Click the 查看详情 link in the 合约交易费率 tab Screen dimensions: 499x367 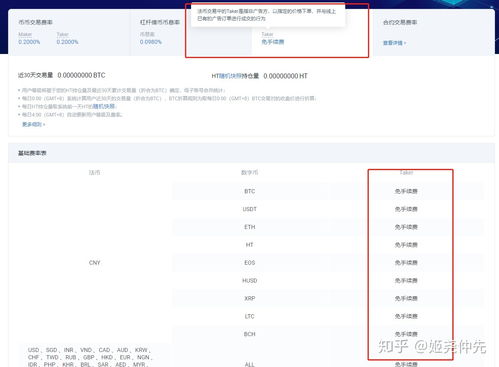(394, 43)
